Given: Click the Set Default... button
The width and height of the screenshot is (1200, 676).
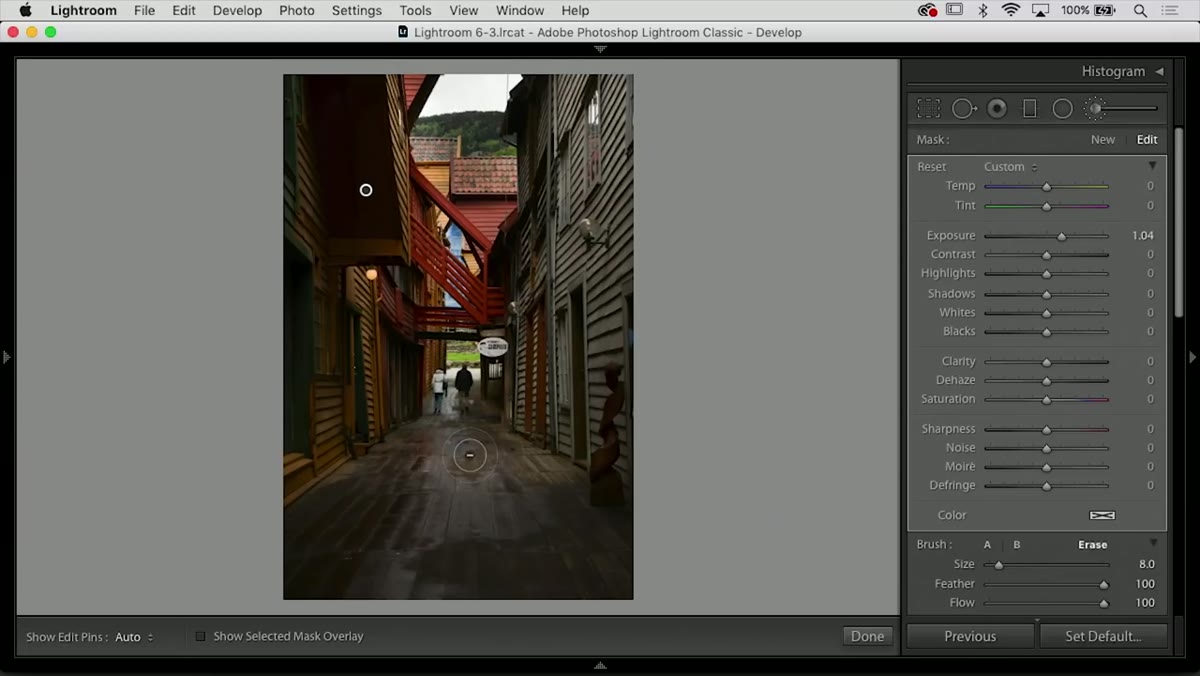Looking at the screenshot, I should (1103, 636).
